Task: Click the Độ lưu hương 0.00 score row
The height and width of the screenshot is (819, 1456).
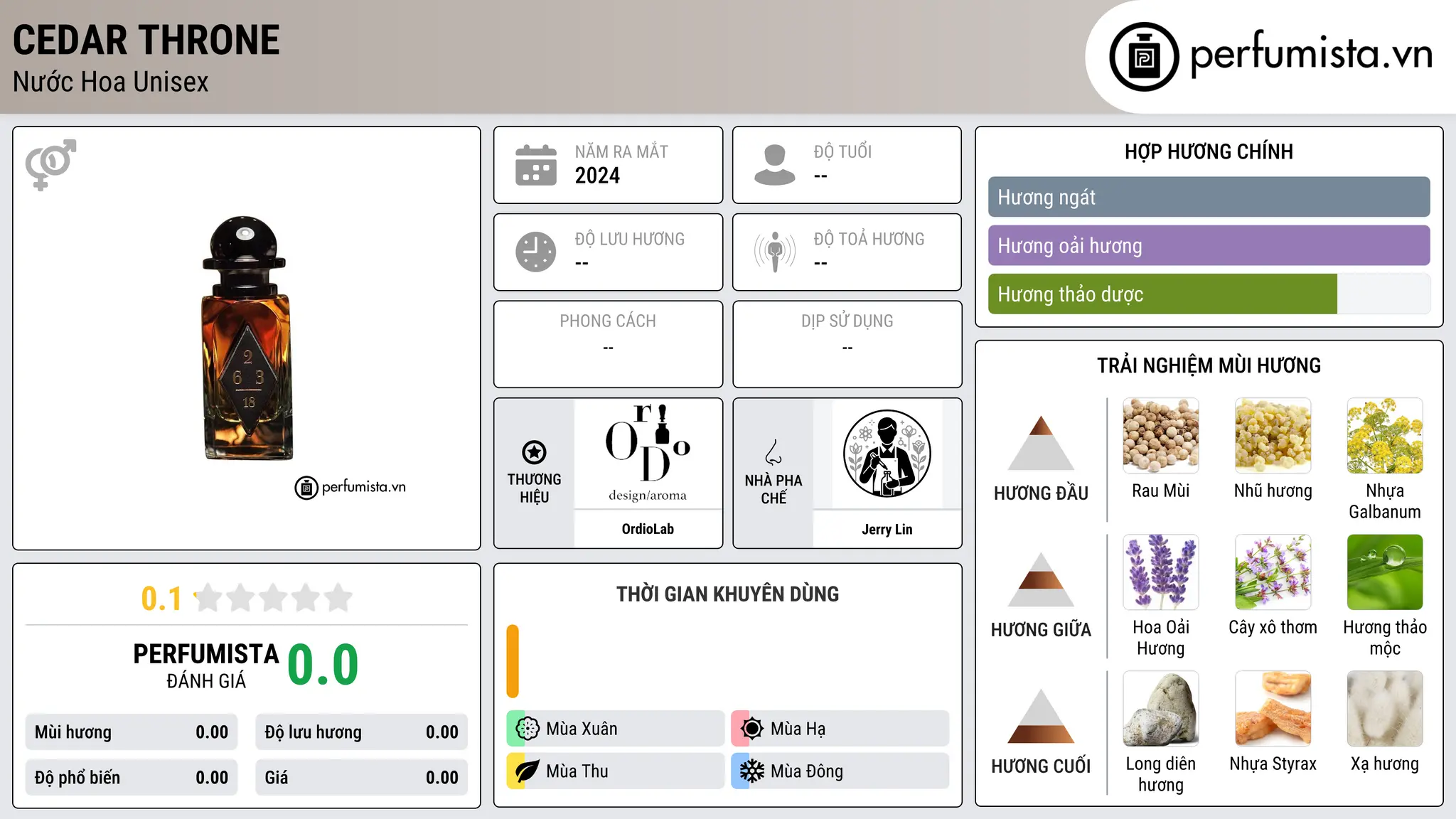Action: (361, 732)
